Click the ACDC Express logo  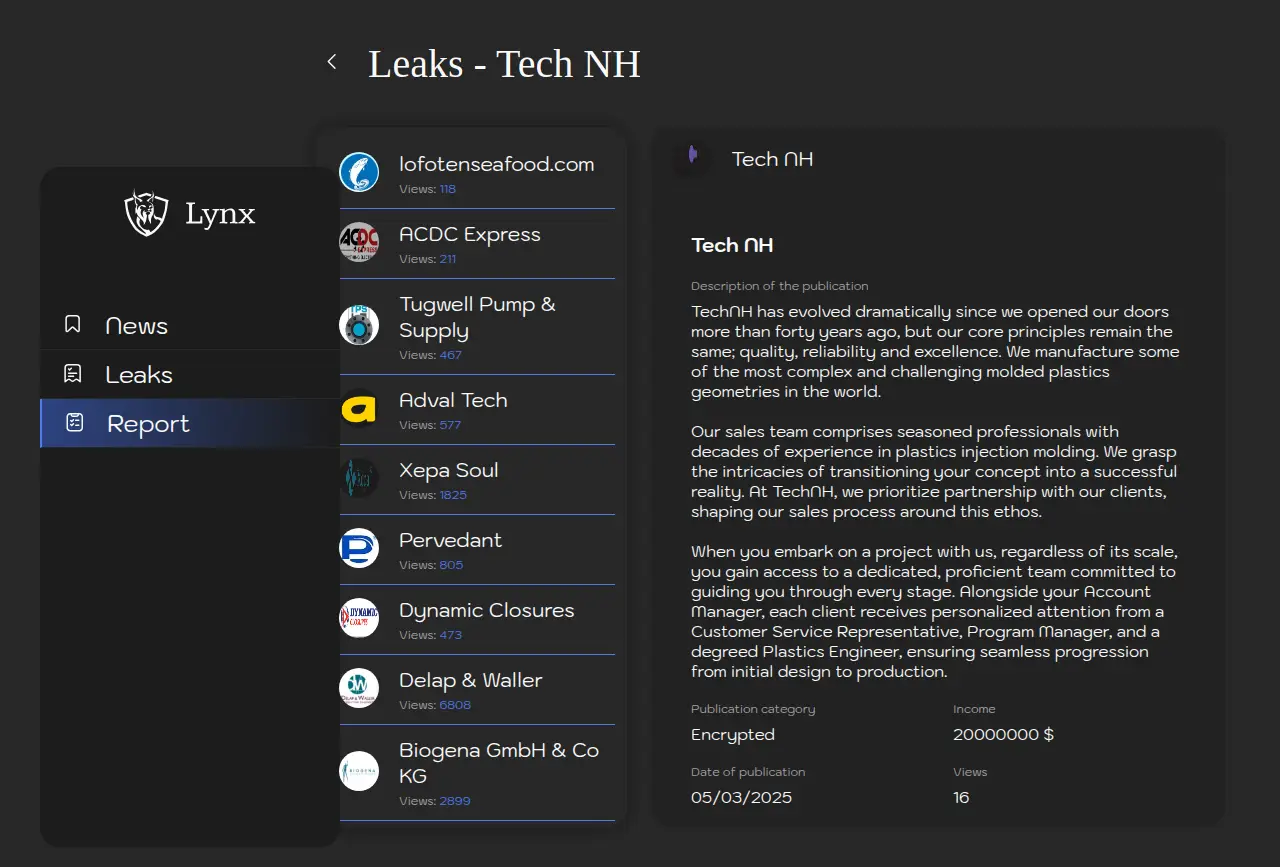click(x=359, y=242)
